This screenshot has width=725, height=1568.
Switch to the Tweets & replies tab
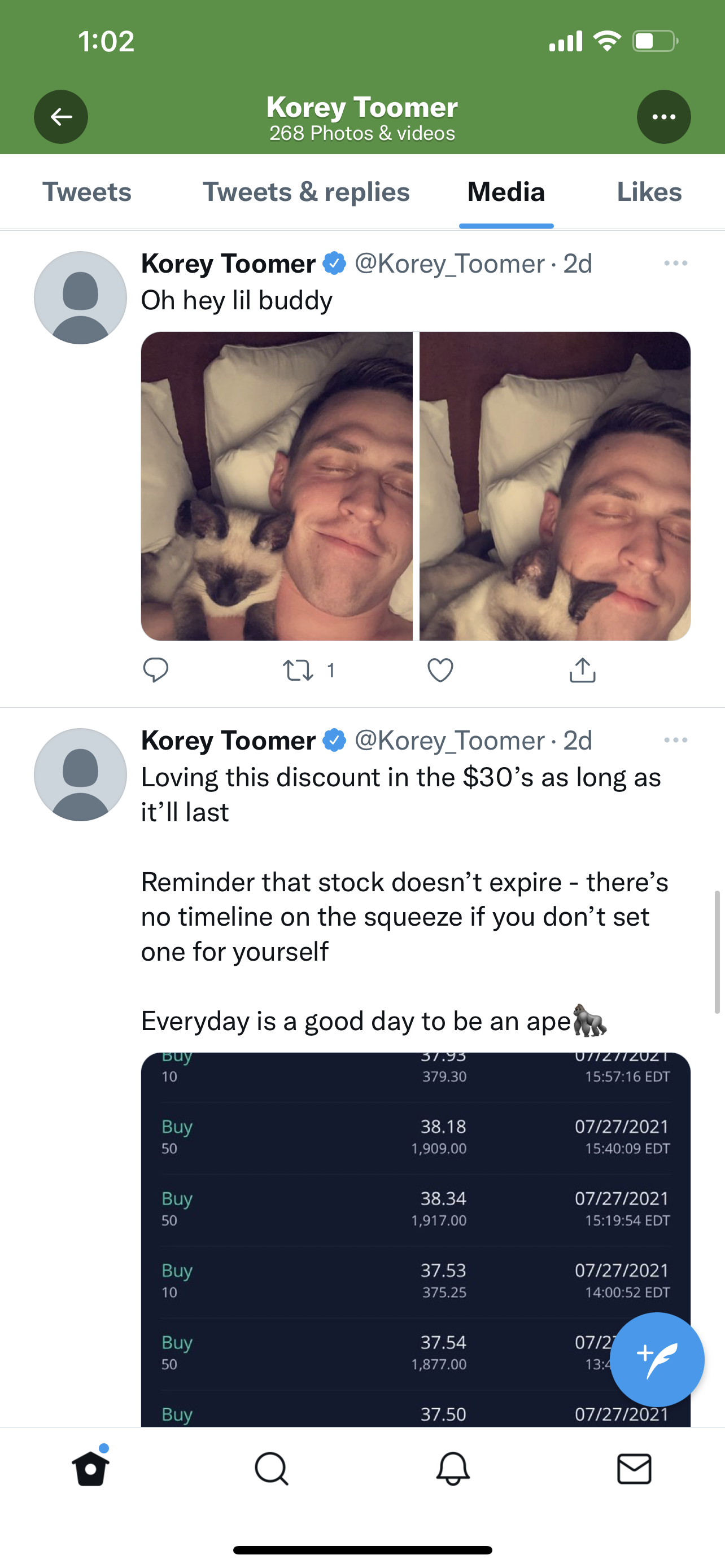(x=306, y=192)
